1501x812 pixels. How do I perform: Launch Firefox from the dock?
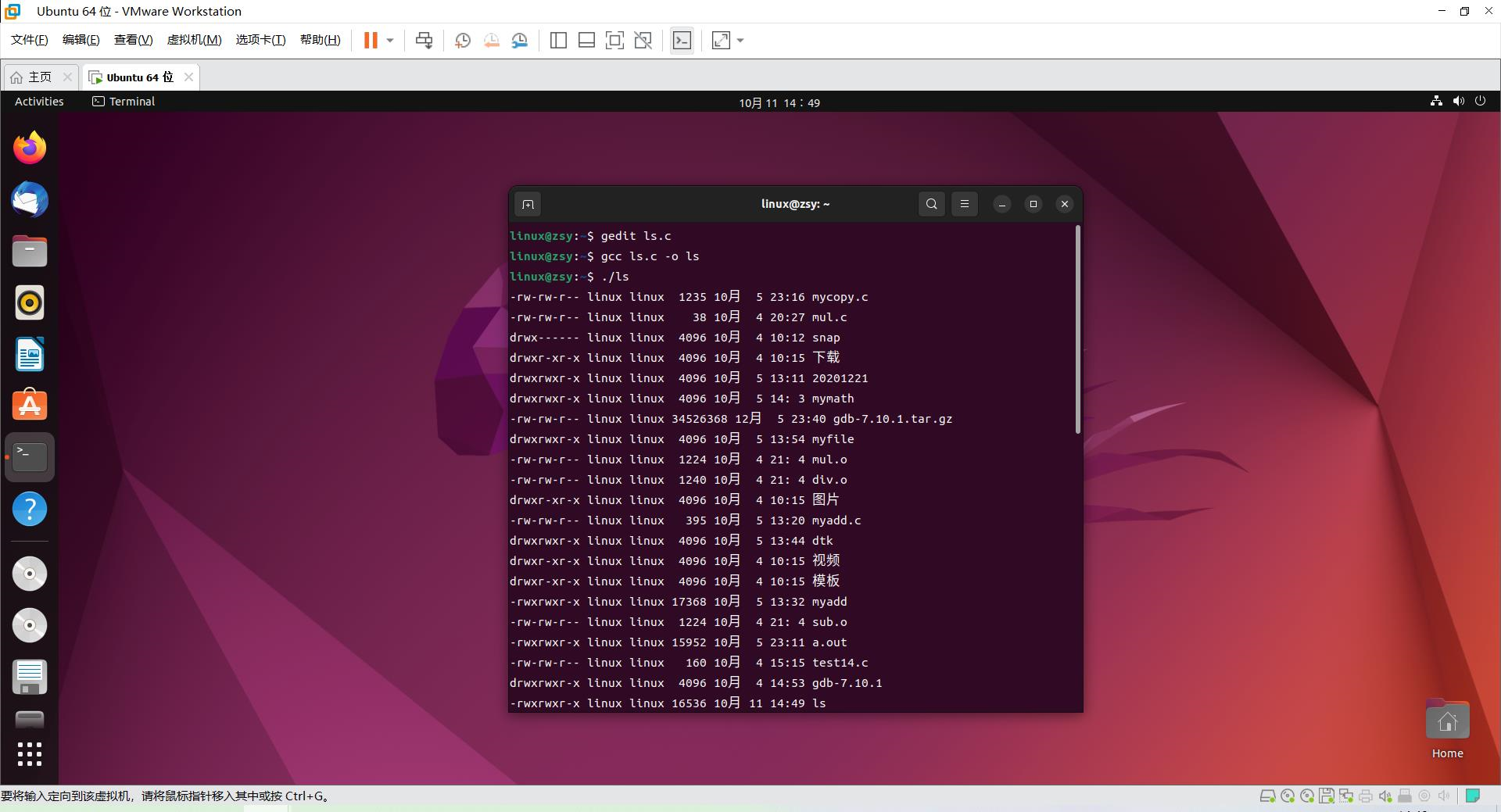pos(30,148)
